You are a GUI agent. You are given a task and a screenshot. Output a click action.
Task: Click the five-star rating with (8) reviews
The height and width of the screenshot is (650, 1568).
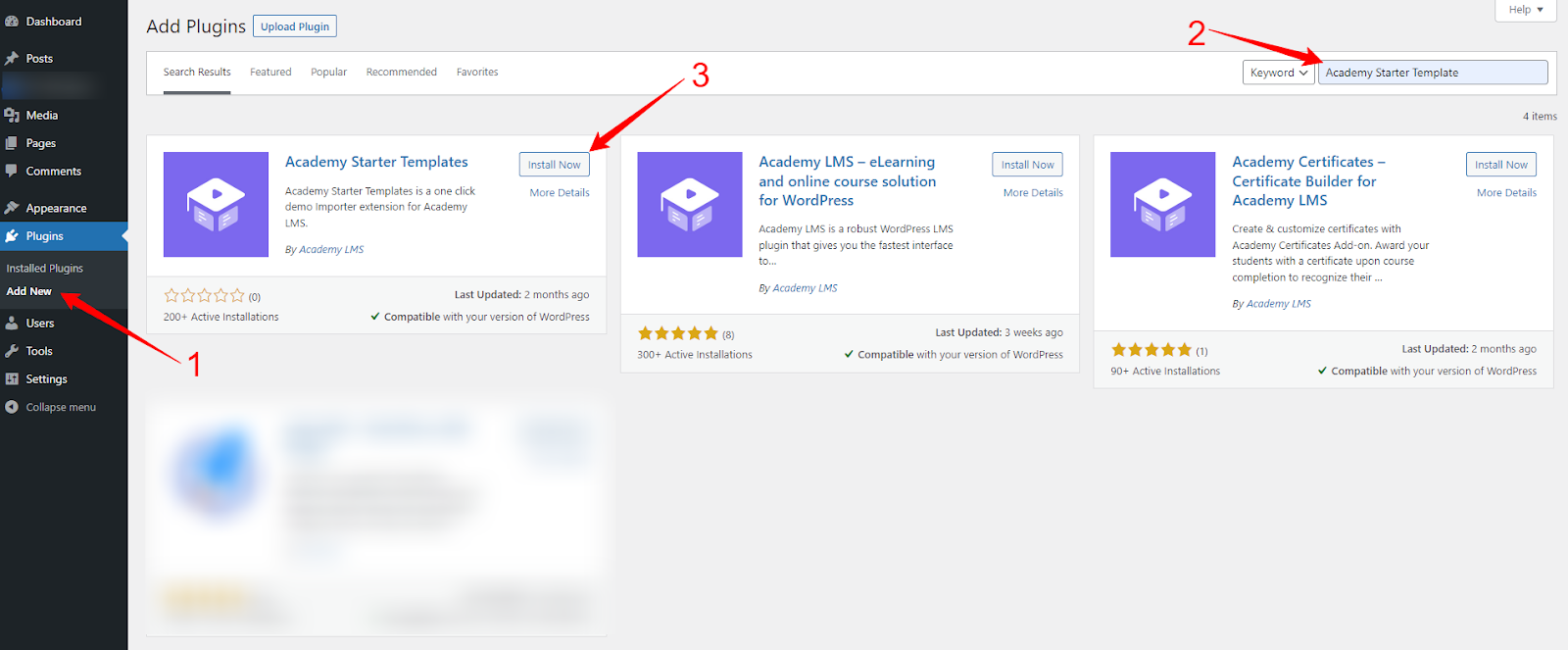[x=678, y=333]
